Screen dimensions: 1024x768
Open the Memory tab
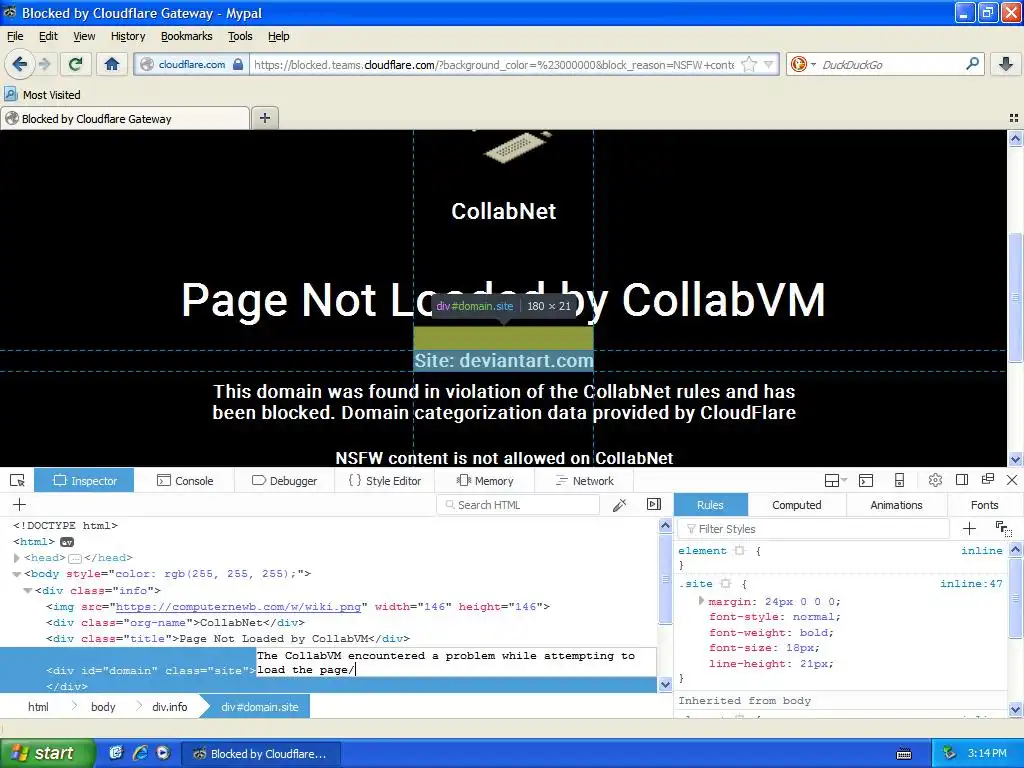coord(485,481)
